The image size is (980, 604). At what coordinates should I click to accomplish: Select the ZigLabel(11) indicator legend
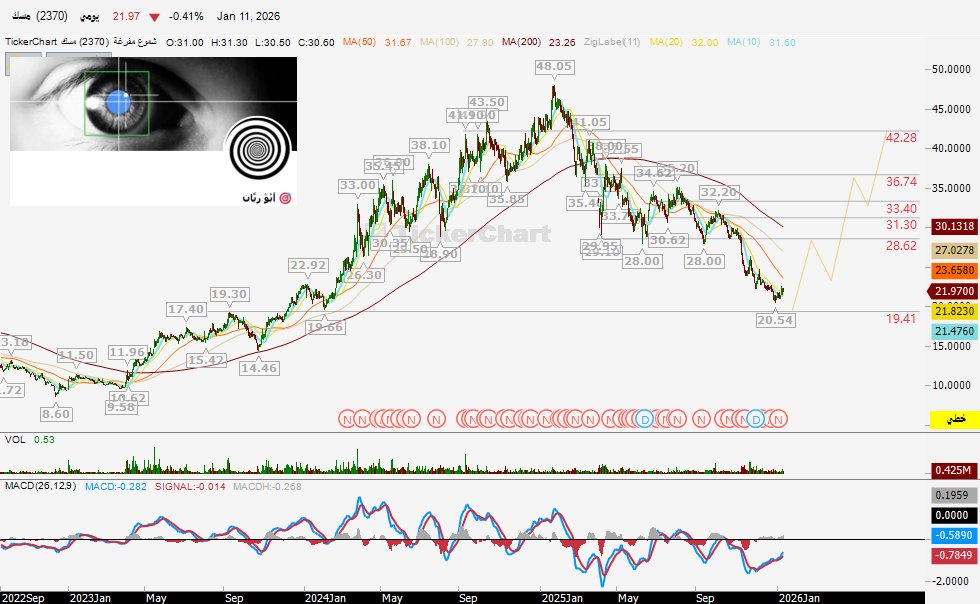click(x=612, y=42)
